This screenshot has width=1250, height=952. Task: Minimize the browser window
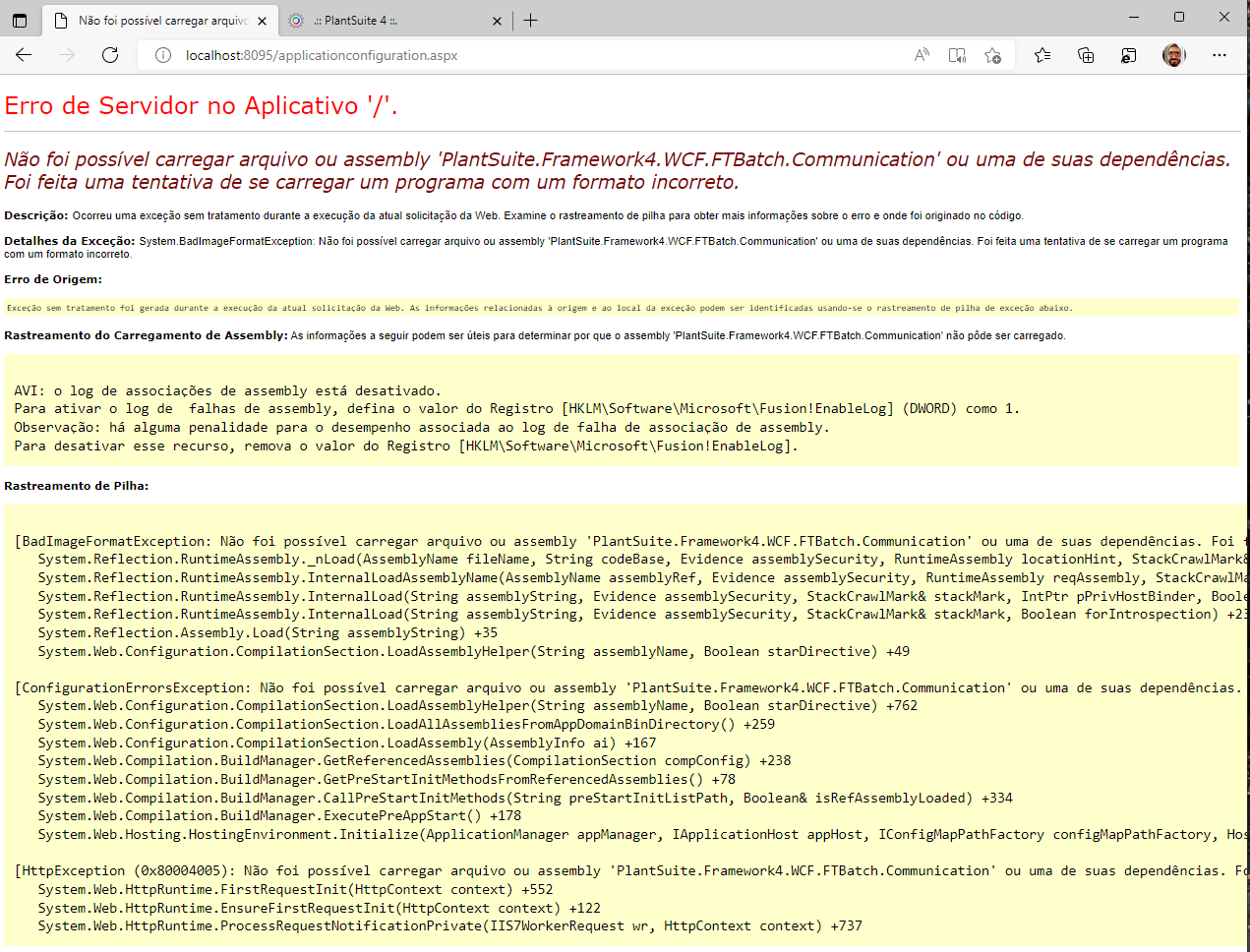[x=1135, y=17]
